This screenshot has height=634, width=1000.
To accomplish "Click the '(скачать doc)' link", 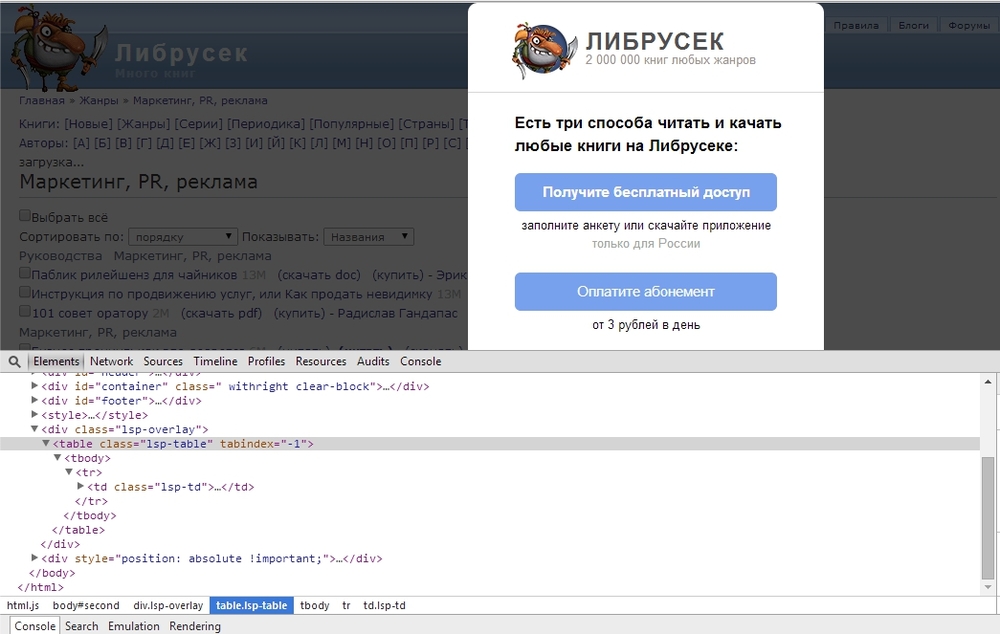I will tap(319, 275).
